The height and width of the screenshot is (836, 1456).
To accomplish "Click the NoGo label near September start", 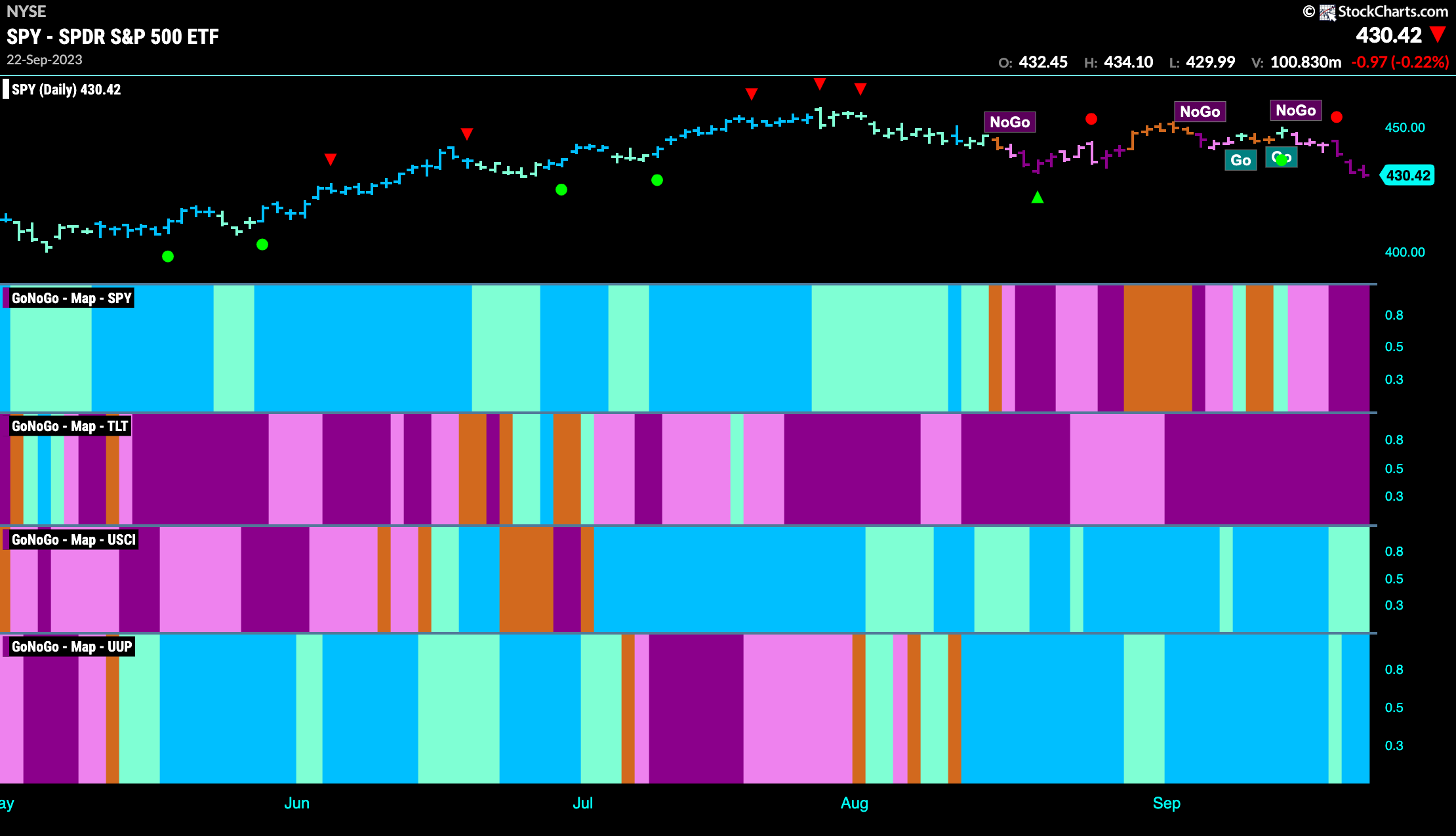I will coord(1200,112).
